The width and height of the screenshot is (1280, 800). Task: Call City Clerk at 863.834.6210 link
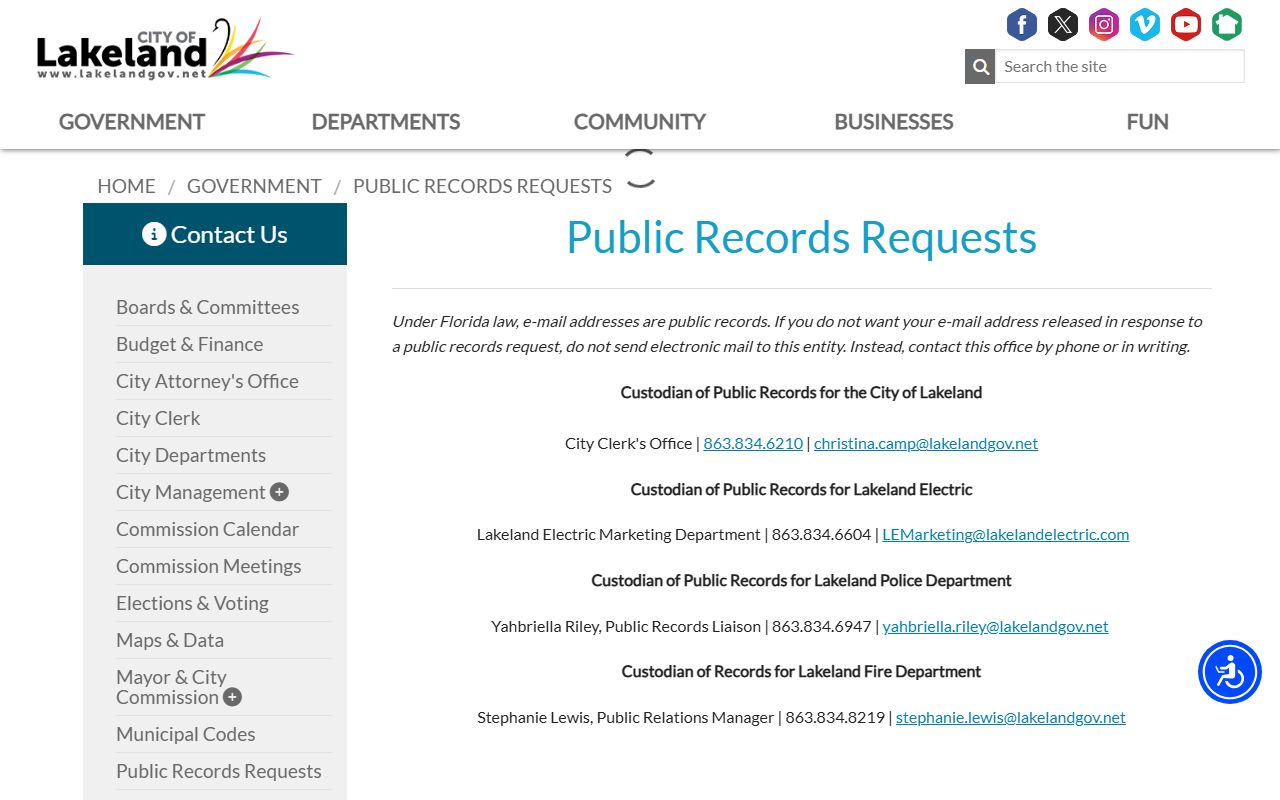[753, 443]
